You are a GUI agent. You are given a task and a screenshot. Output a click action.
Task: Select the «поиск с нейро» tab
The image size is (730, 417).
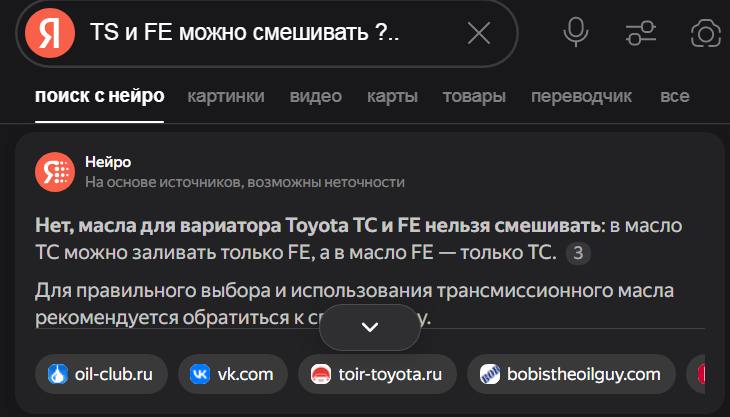[99, 97]
